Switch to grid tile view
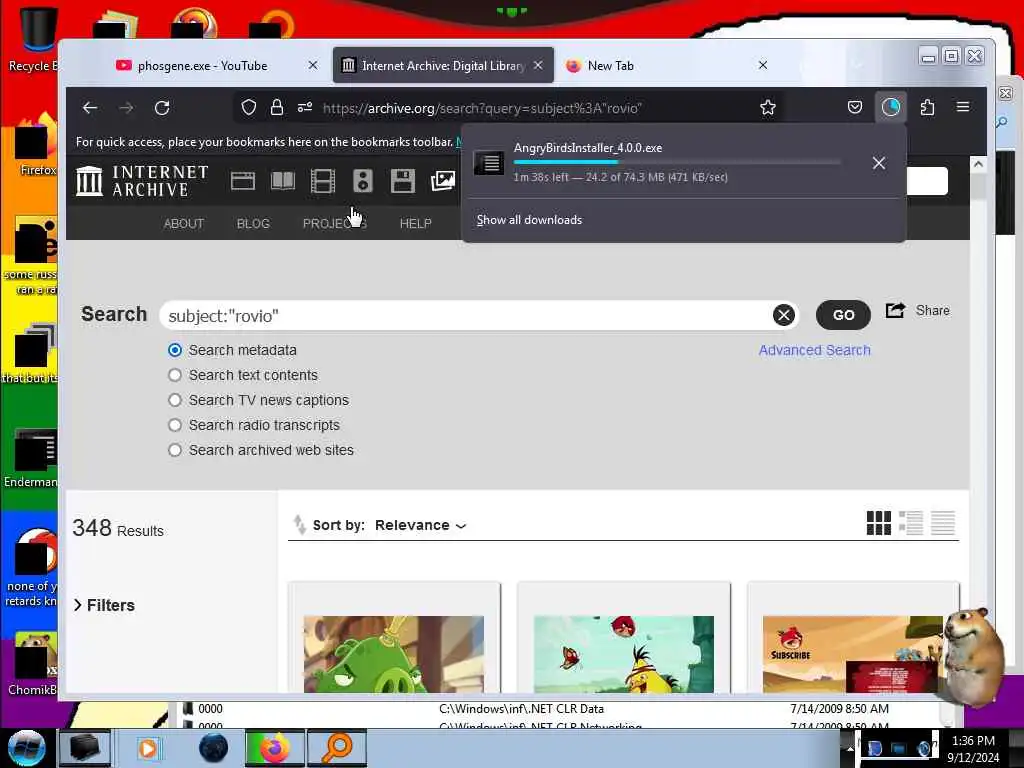 pyautogui.click(x=878, y=523)
